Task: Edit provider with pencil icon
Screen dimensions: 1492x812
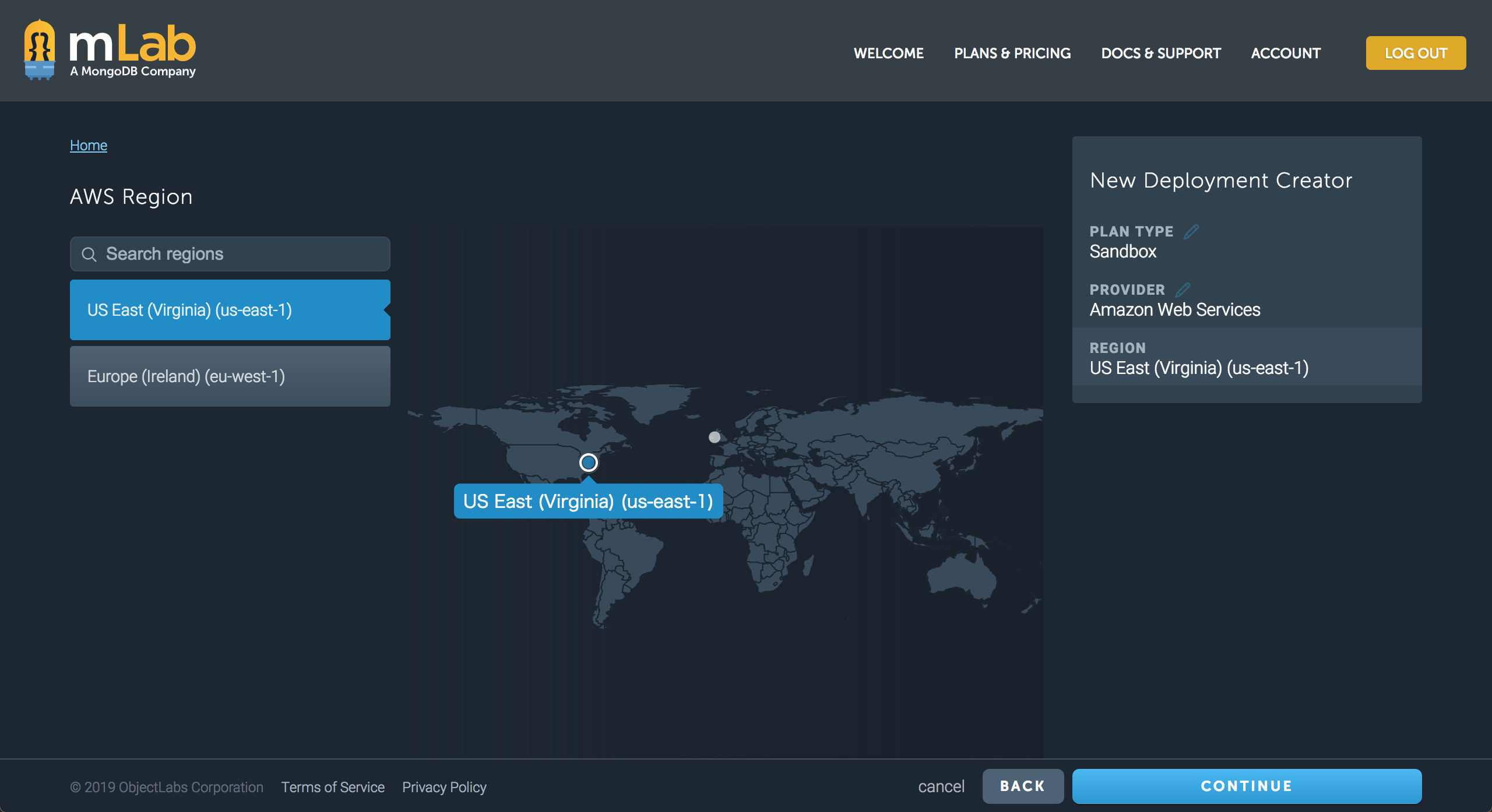Action: point(1183,290)
